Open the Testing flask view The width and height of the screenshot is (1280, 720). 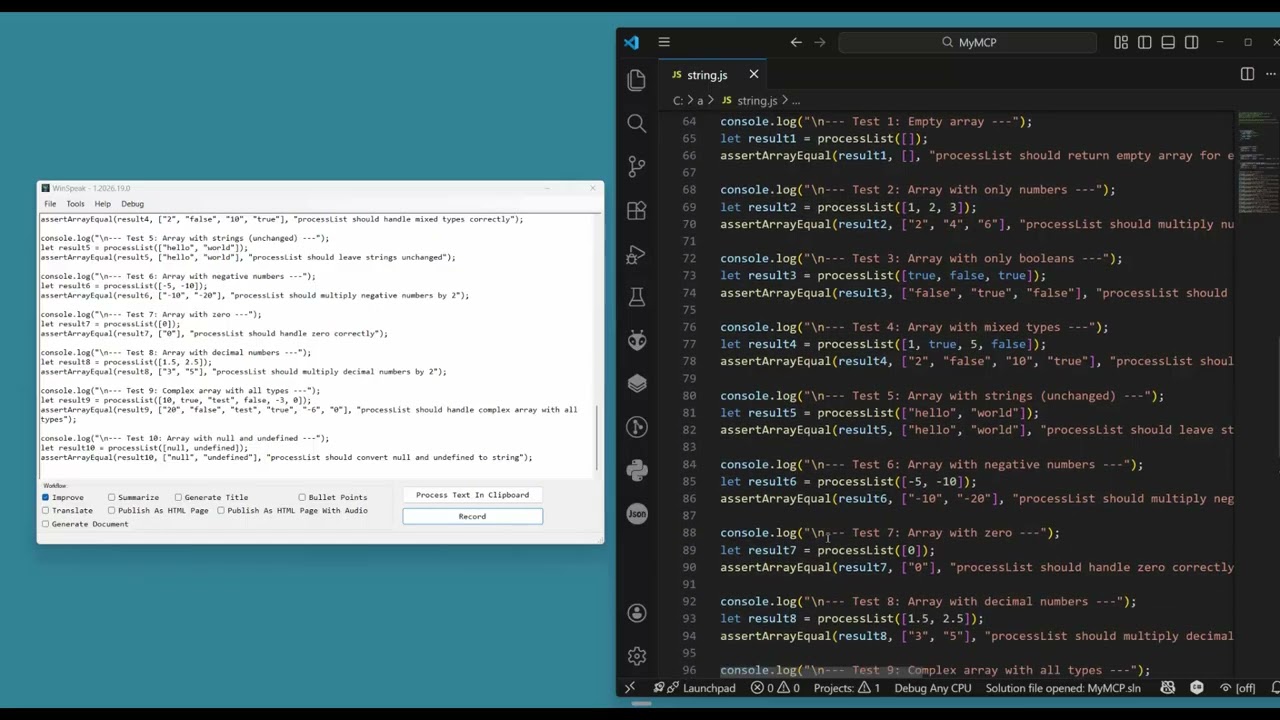pyautogui.click(x=636, y=297)
